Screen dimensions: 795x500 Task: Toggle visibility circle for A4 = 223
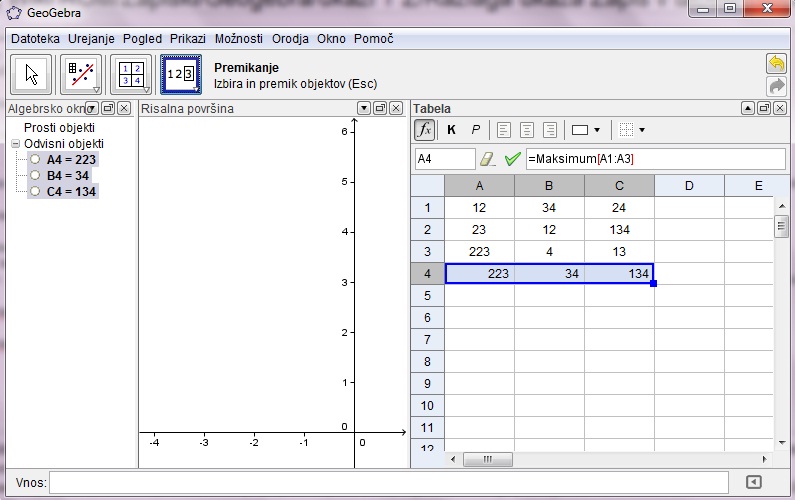pyautogui.click(x=35, y=159)
